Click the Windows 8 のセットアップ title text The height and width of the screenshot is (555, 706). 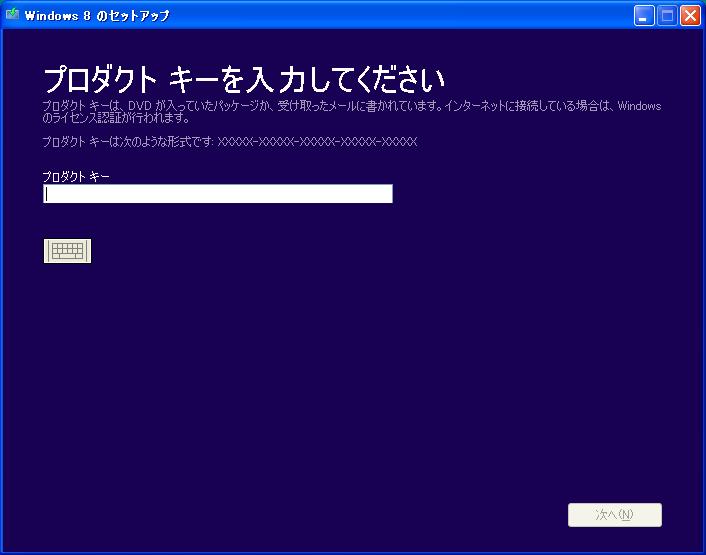(97, 16)
